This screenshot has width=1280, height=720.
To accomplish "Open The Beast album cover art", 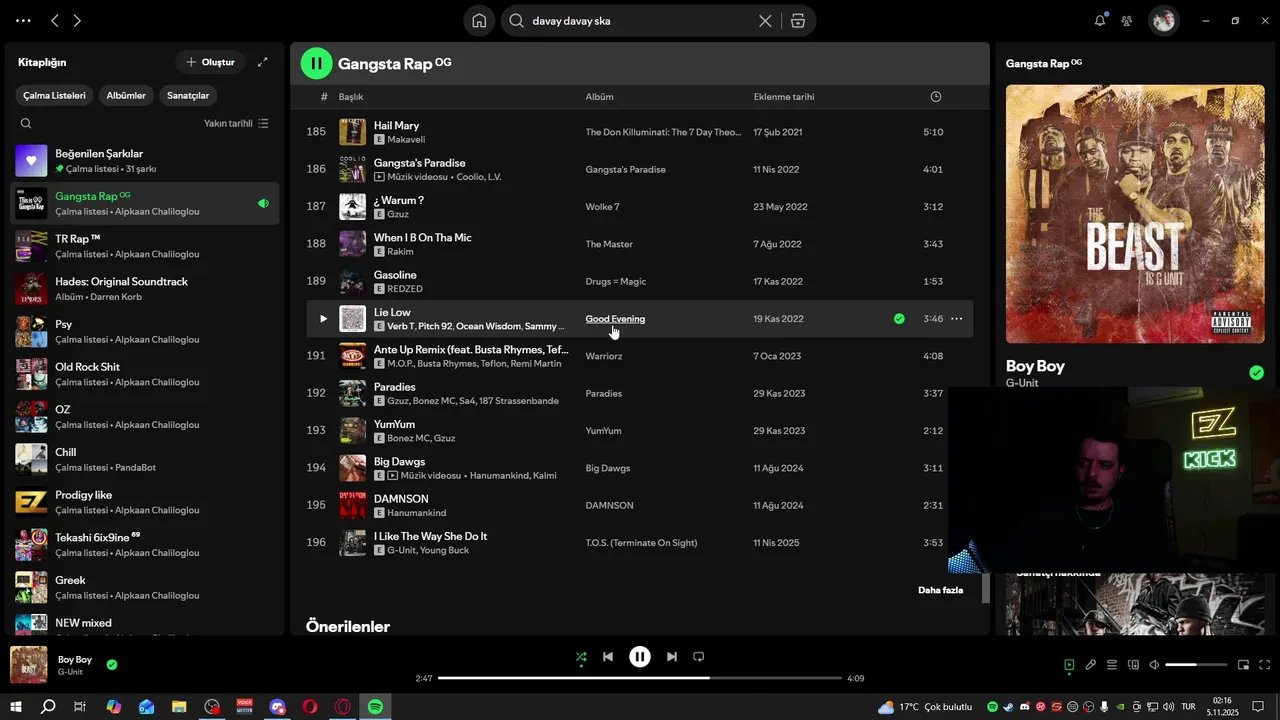I will [1135, 213].
